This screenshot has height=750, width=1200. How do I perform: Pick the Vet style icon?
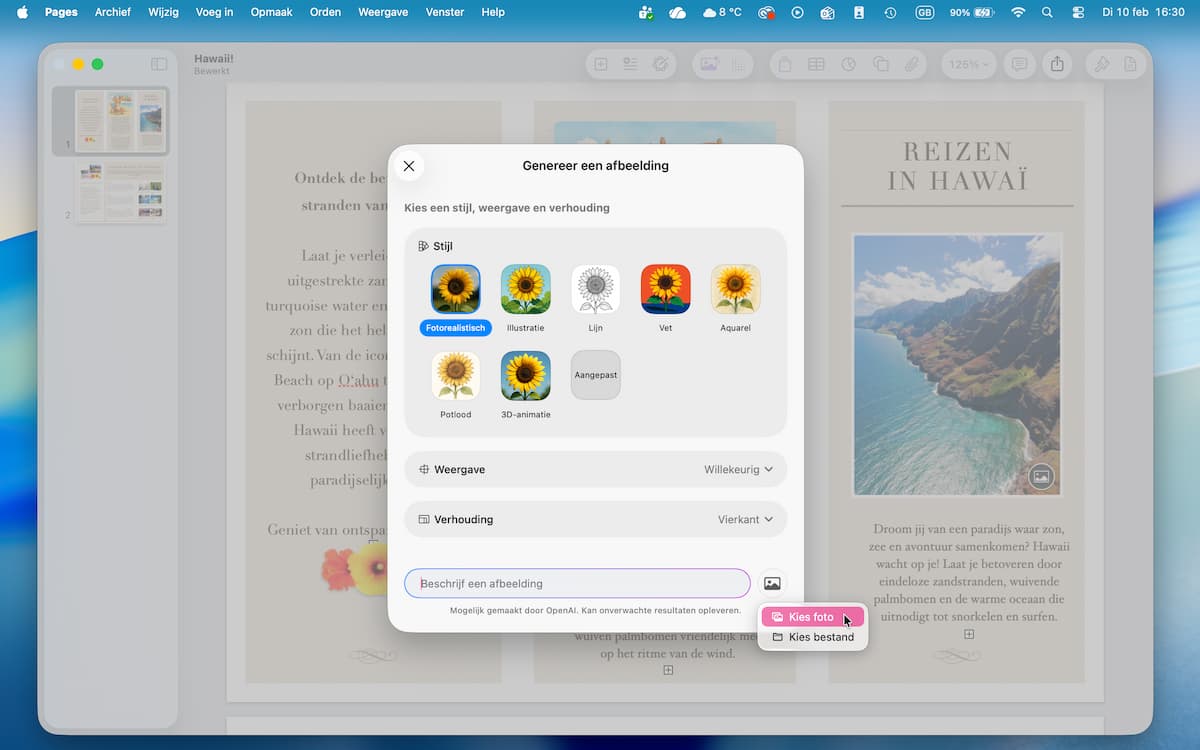[665, 290]
